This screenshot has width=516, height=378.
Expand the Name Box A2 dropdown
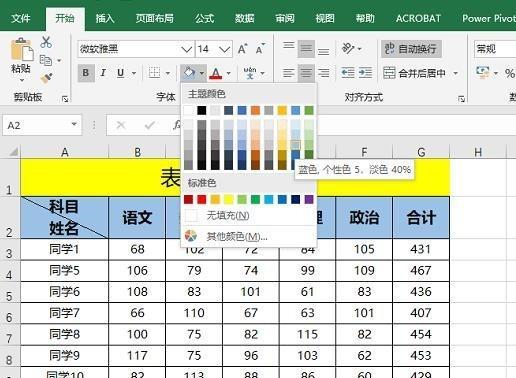(74, 125)
